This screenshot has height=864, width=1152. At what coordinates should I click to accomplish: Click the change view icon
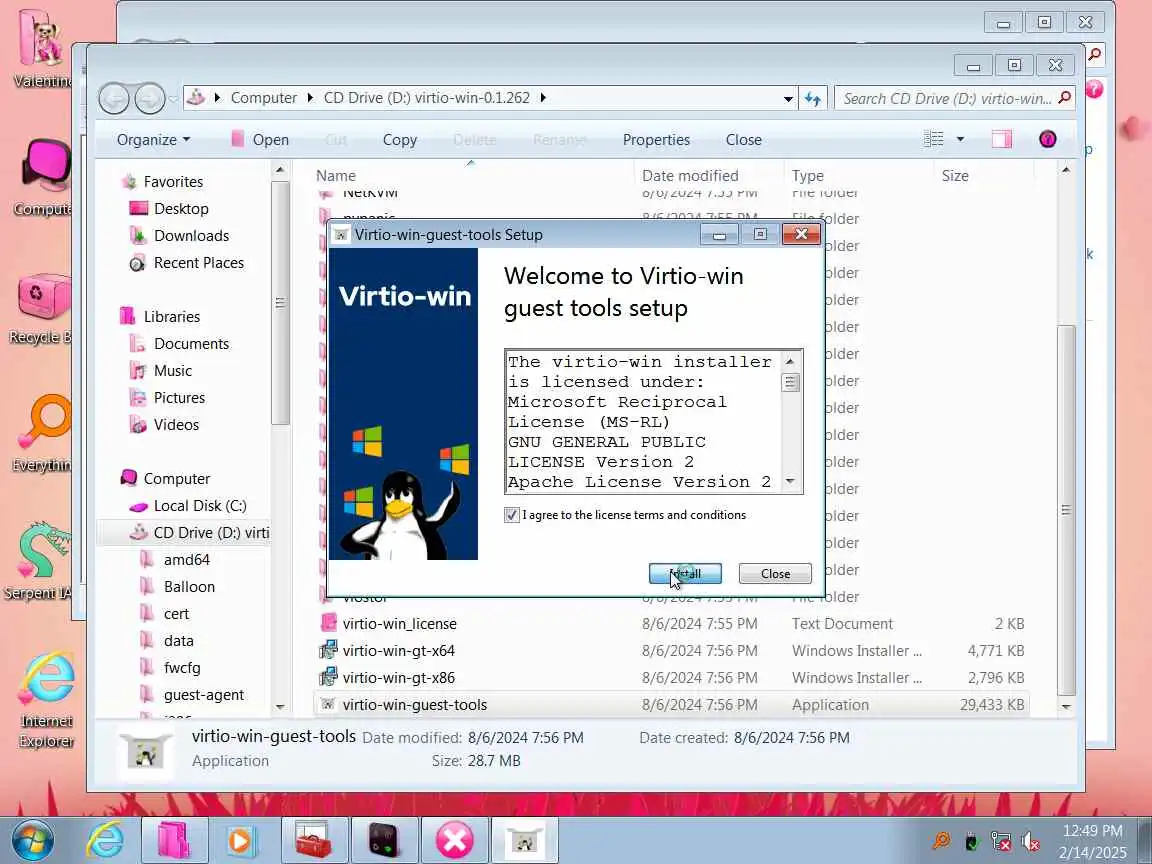[x=934, y=139]
